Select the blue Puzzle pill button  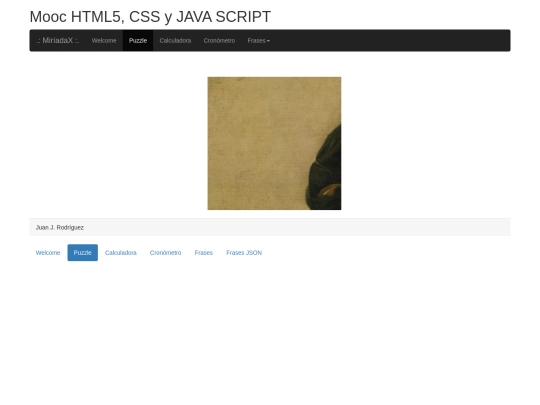click(x=83, y=253)
